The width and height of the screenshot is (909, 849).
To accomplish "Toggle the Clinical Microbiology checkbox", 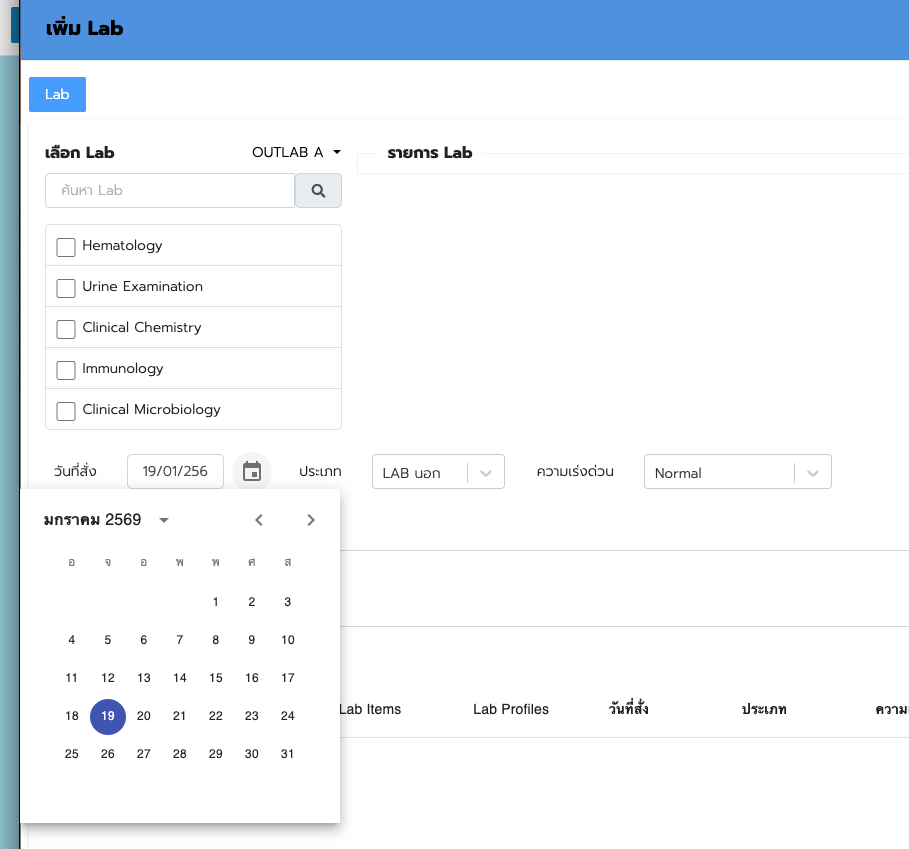I will tap(66, 411).
